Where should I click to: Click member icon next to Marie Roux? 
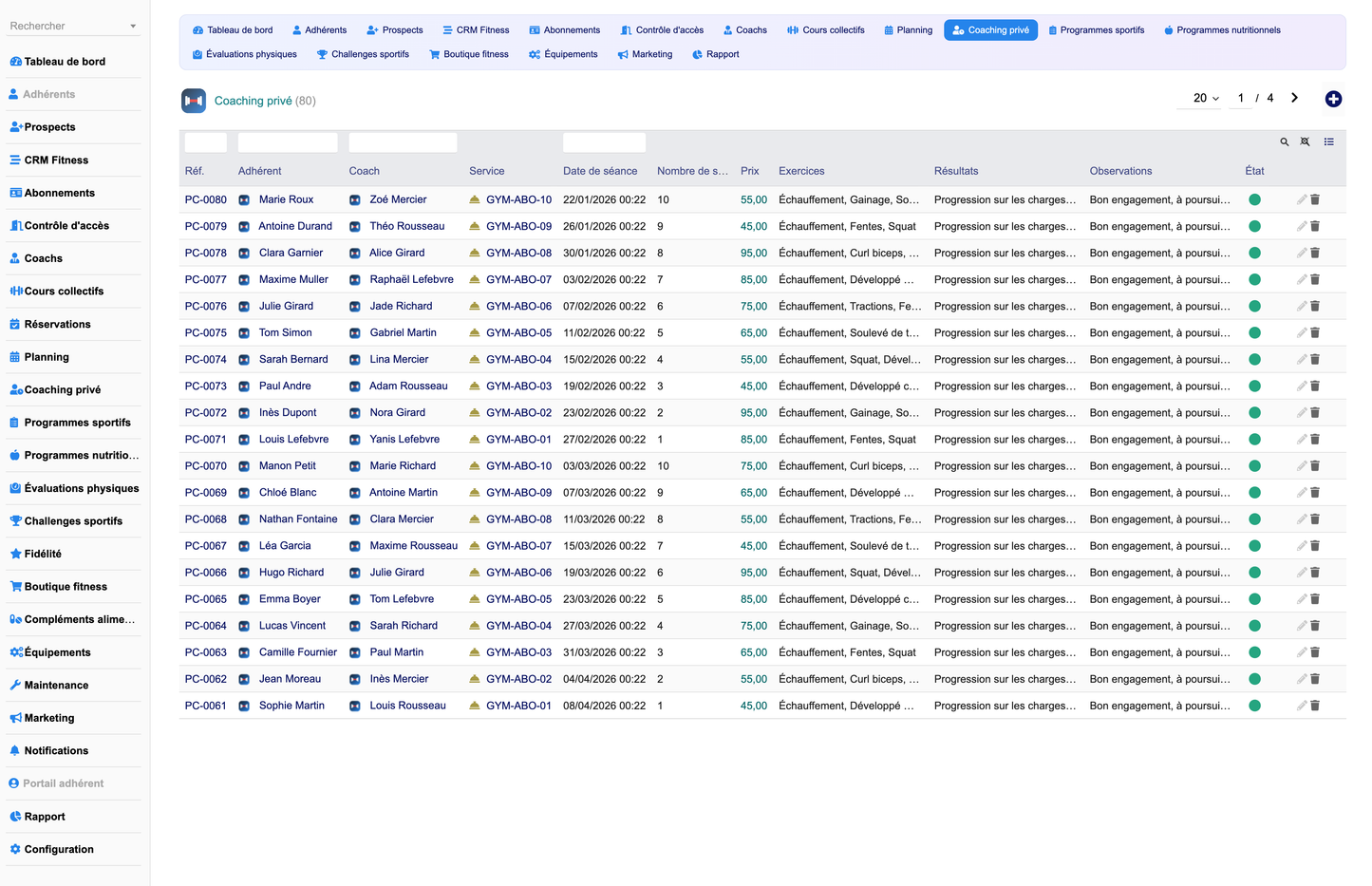244,199
